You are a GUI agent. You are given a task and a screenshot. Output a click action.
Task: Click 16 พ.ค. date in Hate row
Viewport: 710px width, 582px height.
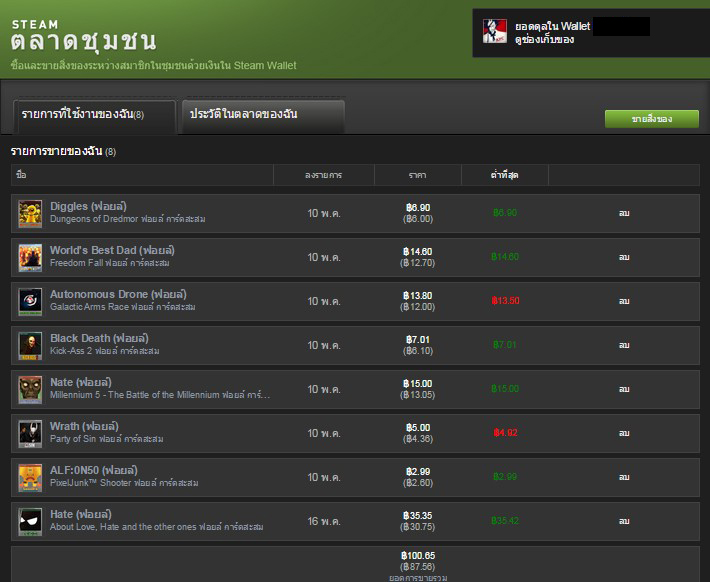point(324,521)
